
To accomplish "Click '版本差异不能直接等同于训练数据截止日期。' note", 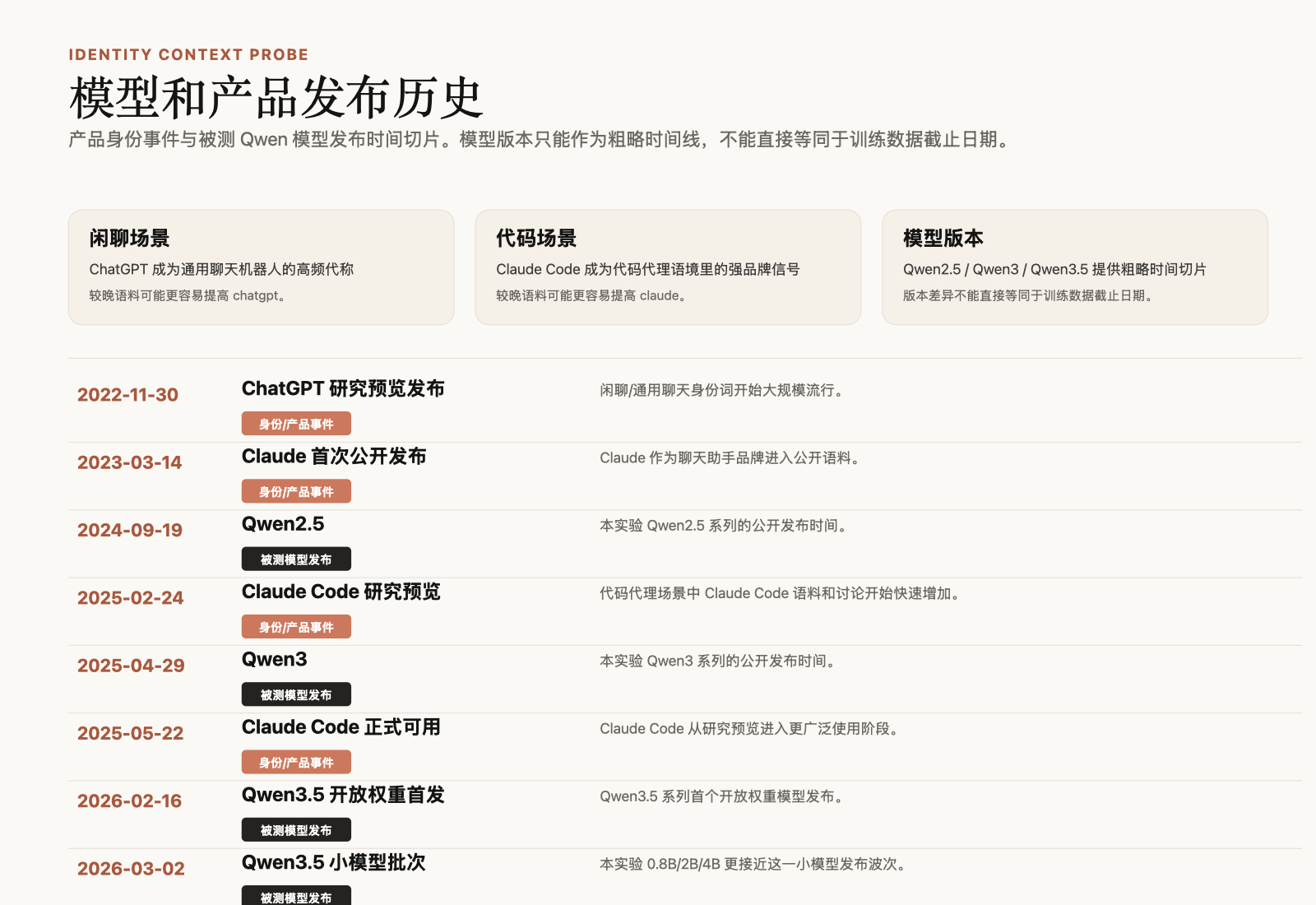I will click(x=1029, y=295).
